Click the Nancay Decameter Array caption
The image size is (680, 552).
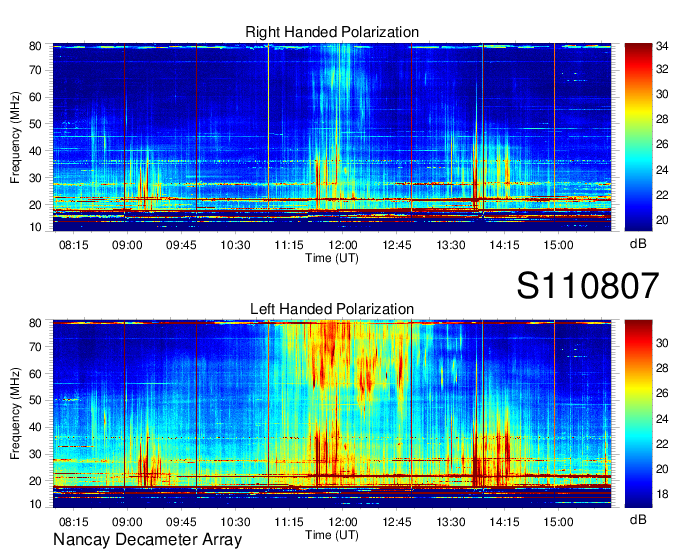(147, 540)
